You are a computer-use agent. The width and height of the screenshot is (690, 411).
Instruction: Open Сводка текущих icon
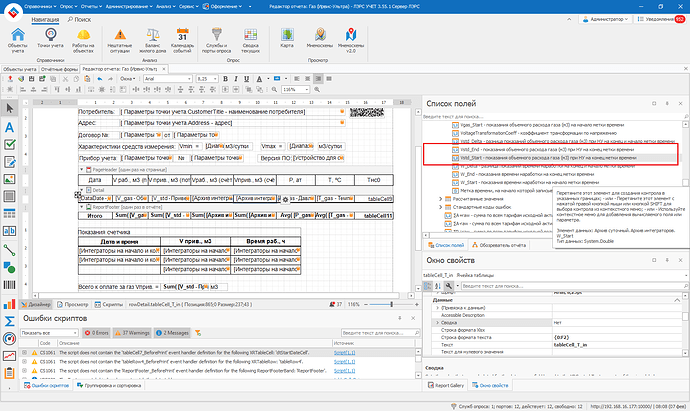[x=250, y=40]
